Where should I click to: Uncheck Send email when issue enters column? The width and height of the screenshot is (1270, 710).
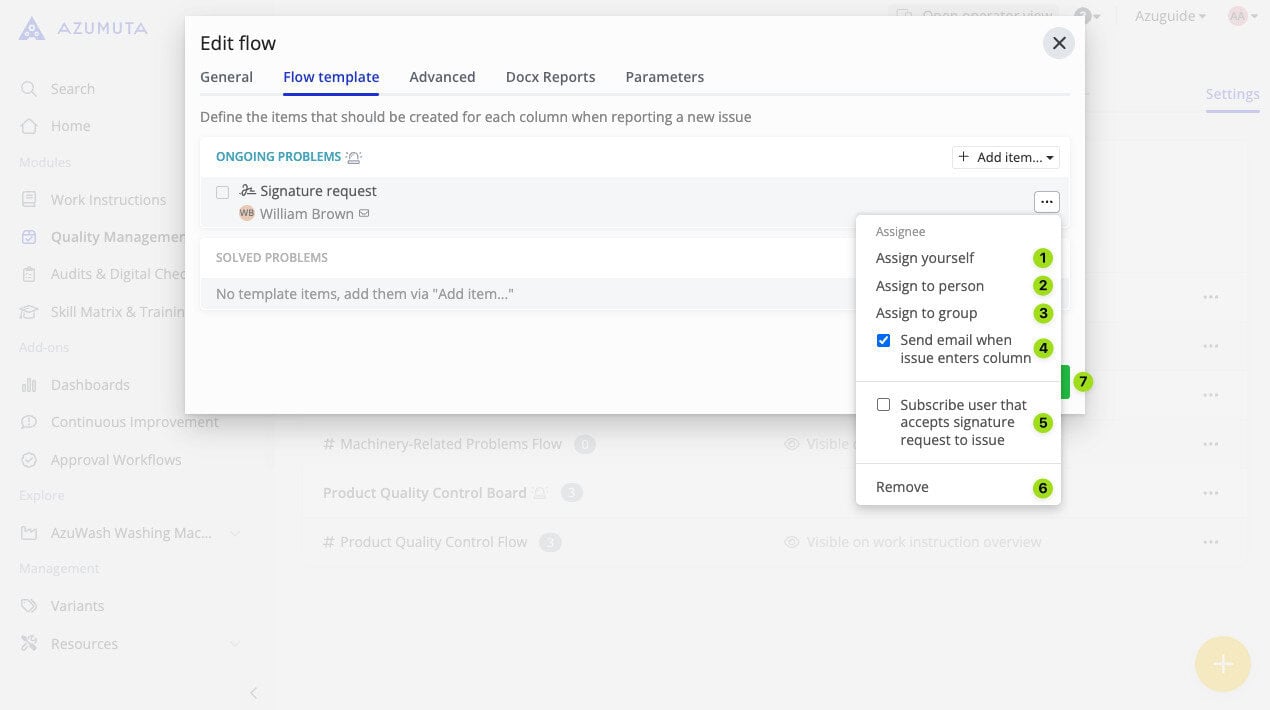coord(883,341)
